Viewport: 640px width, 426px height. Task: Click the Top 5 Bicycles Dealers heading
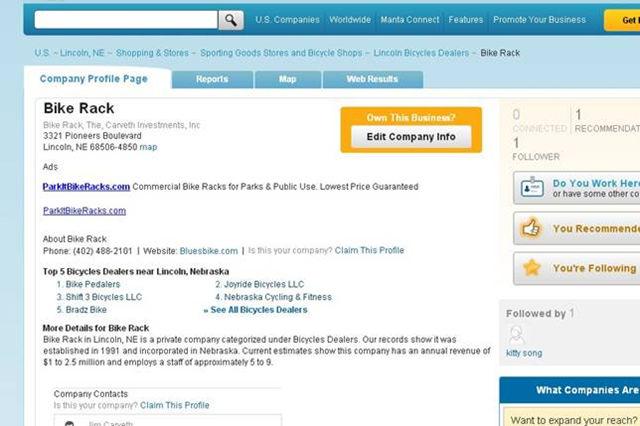pyautogui.click(x=136, y=271)
